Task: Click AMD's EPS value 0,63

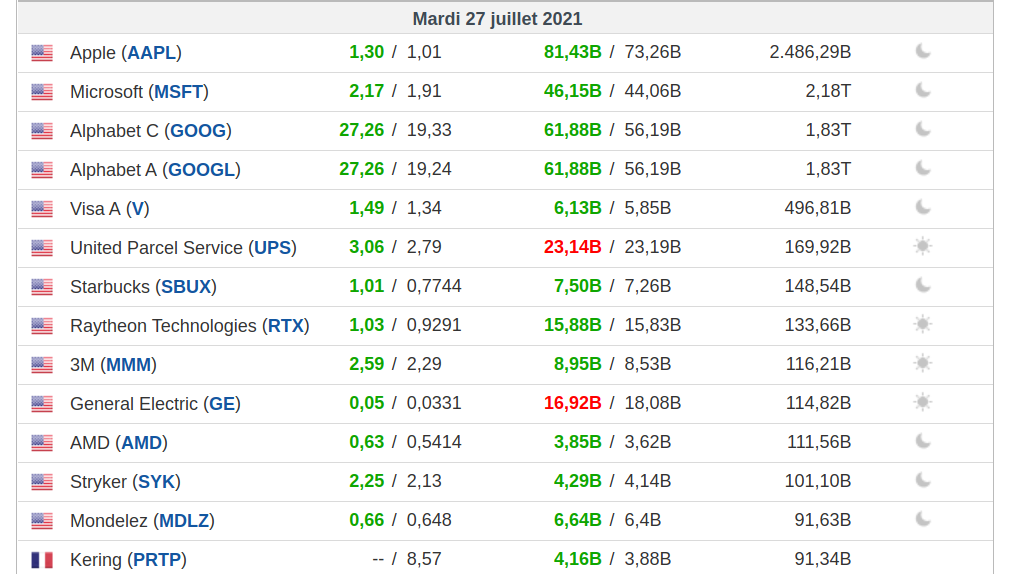Action: (x=367, y=442)
